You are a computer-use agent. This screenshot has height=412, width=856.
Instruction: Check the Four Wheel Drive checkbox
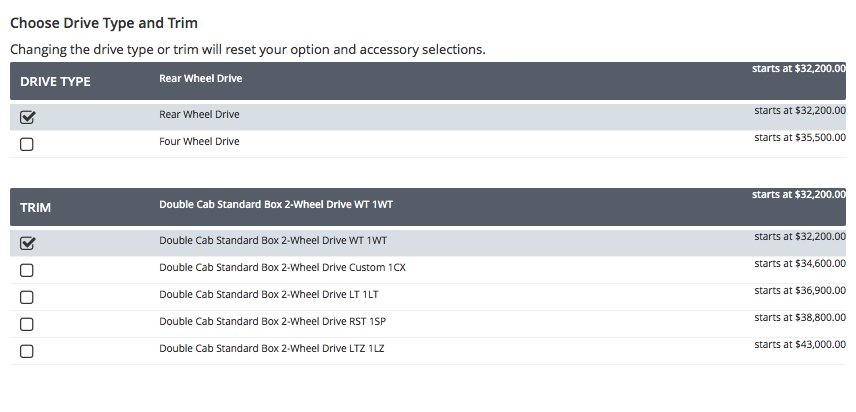pyautogui.click(x=27, y=144)
